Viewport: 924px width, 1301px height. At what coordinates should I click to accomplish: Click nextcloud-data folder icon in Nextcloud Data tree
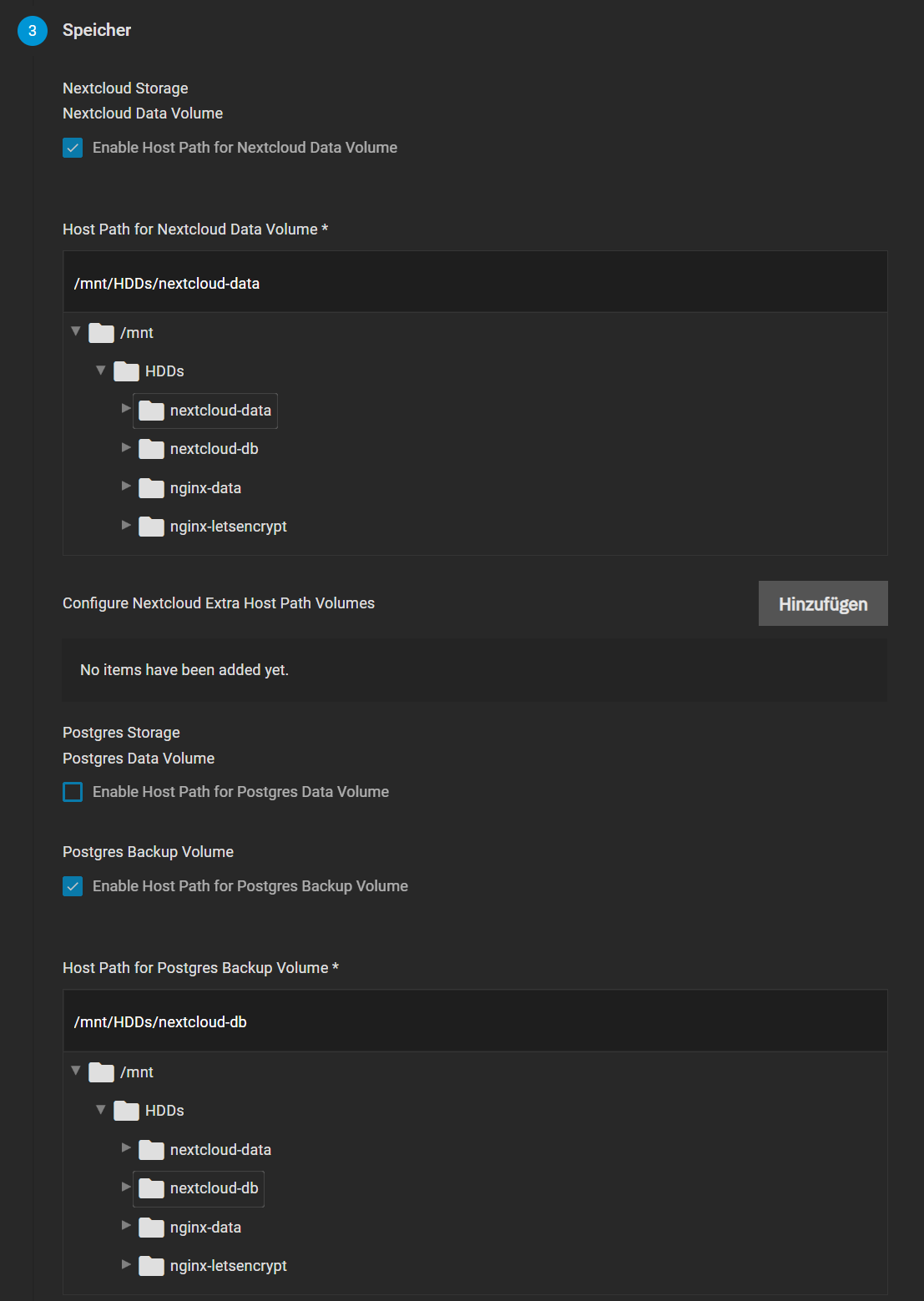click(x=151, y=411)
